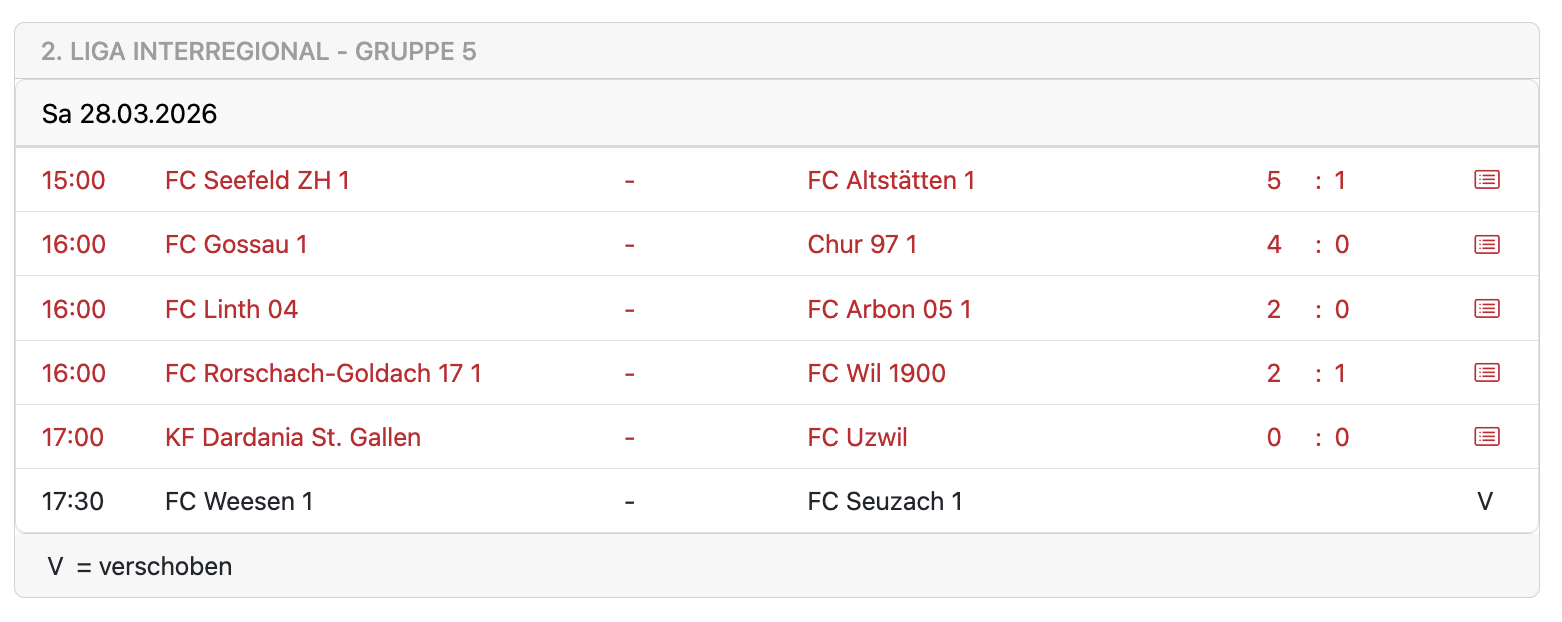The height and width of the screenshot is (622, 1562).
Task: Click the FC Seuzach 1 team name
Action: 885,501
